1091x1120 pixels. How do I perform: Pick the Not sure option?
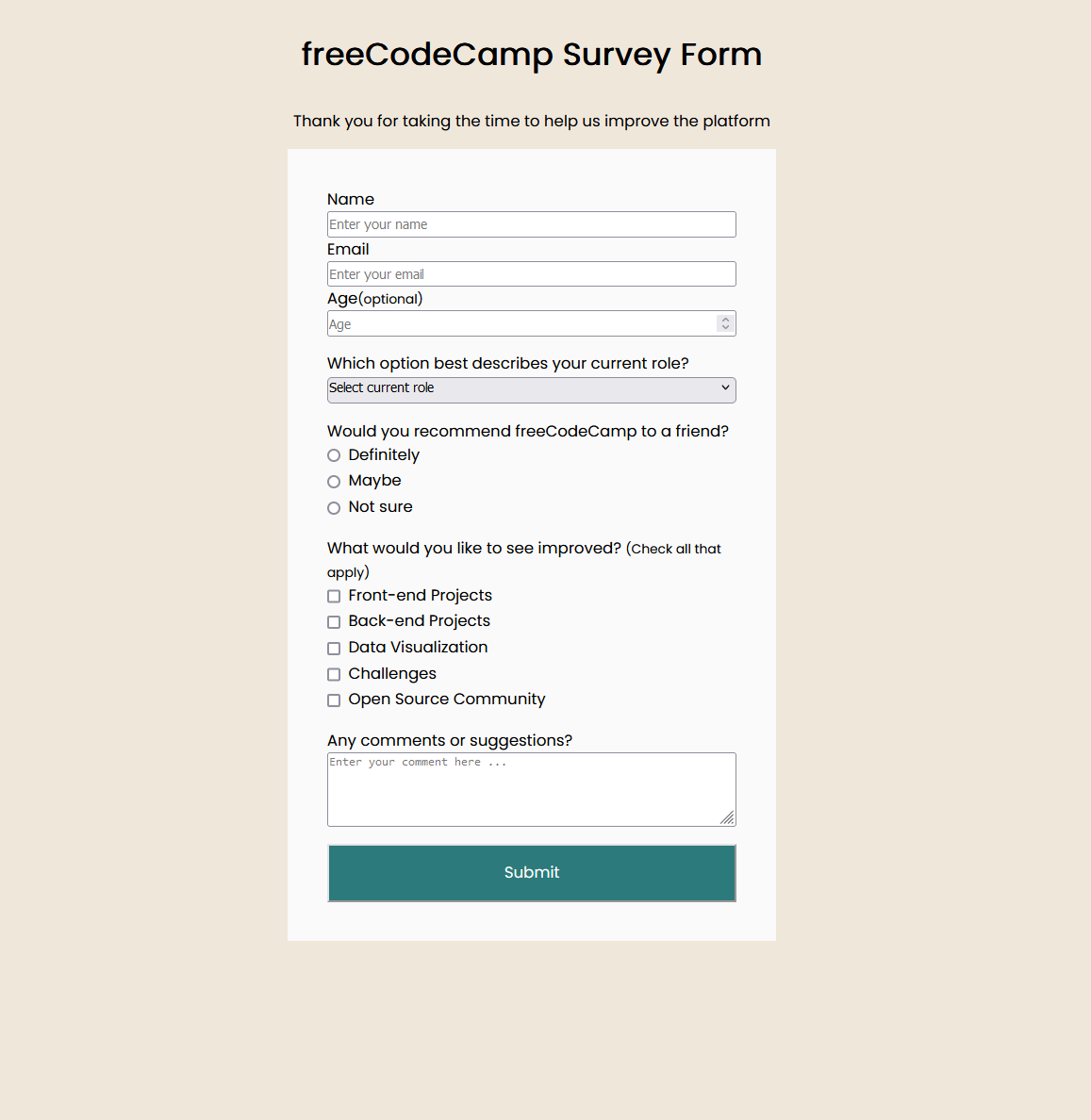[x=334, y=507]
